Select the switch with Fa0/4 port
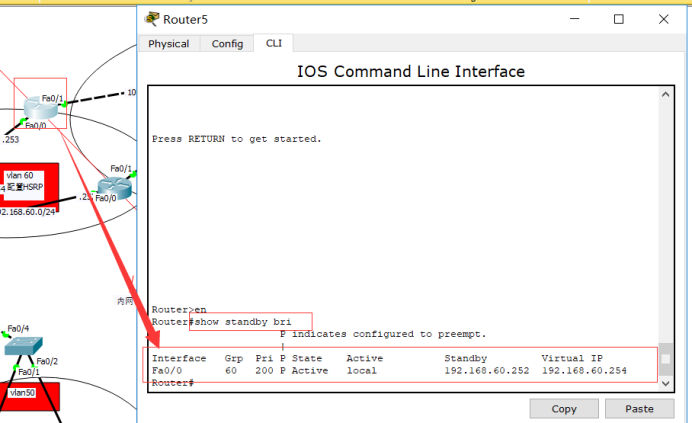 point(23,346)
